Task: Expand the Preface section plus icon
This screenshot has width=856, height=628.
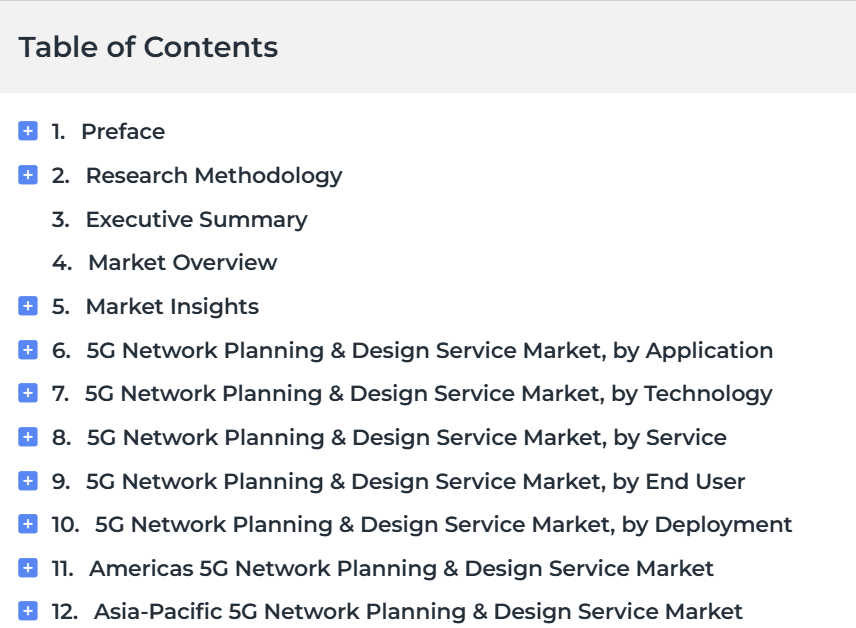Action: coord(28,131)
